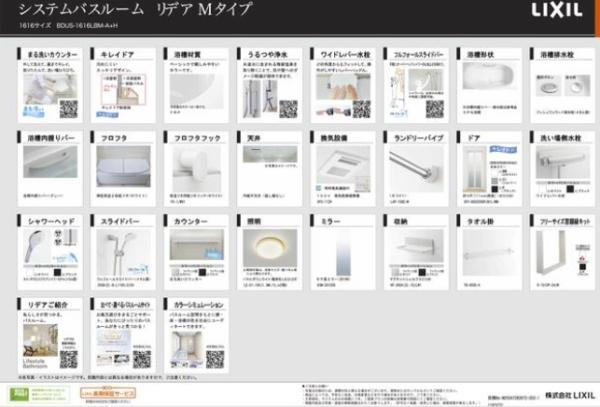Open the タオル掛 towel bar photo
This screenshot has height=407, width=600.
point(490,253)
